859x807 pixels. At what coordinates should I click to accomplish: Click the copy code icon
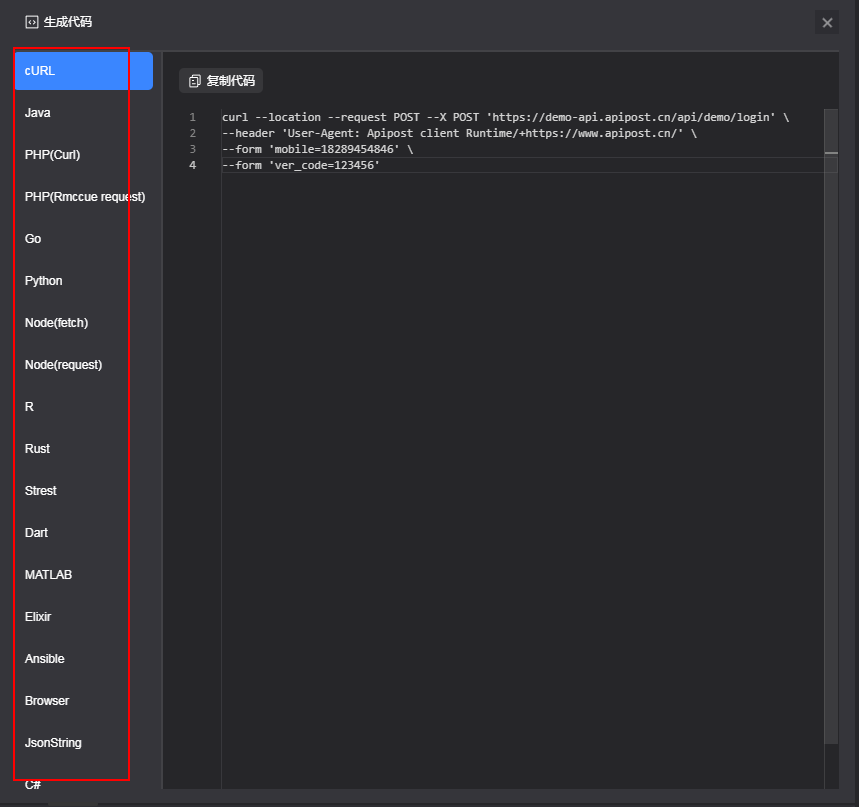pyautogui.click(x=195, y=81)
